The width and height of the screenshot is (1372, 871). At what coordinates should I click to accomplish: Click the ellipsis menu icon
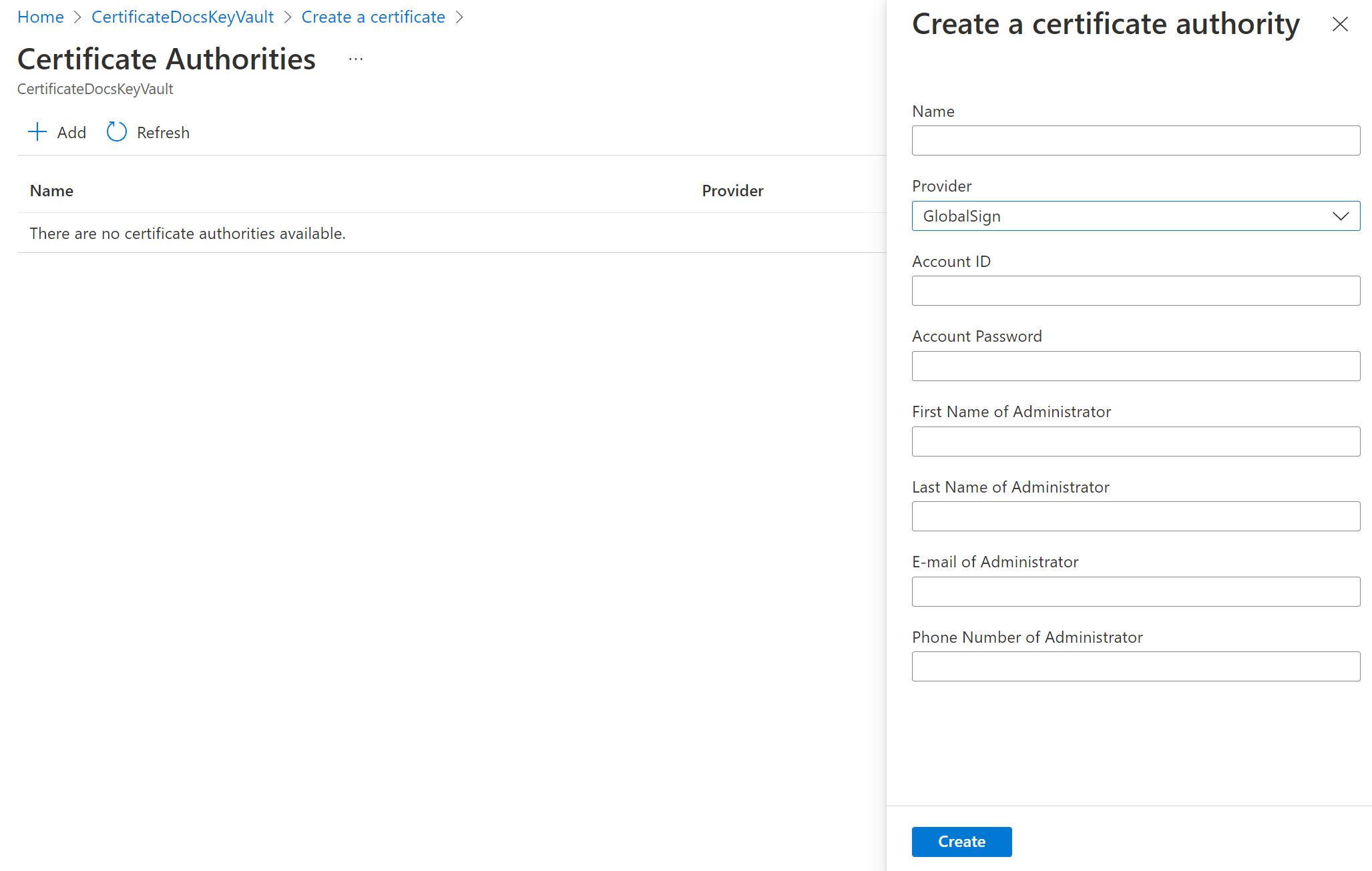[355, 58]
